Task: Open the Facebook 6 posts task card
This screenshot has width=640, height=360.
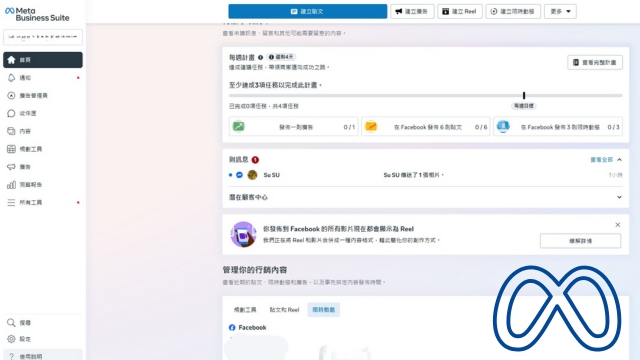Action: tap(426, 127)
